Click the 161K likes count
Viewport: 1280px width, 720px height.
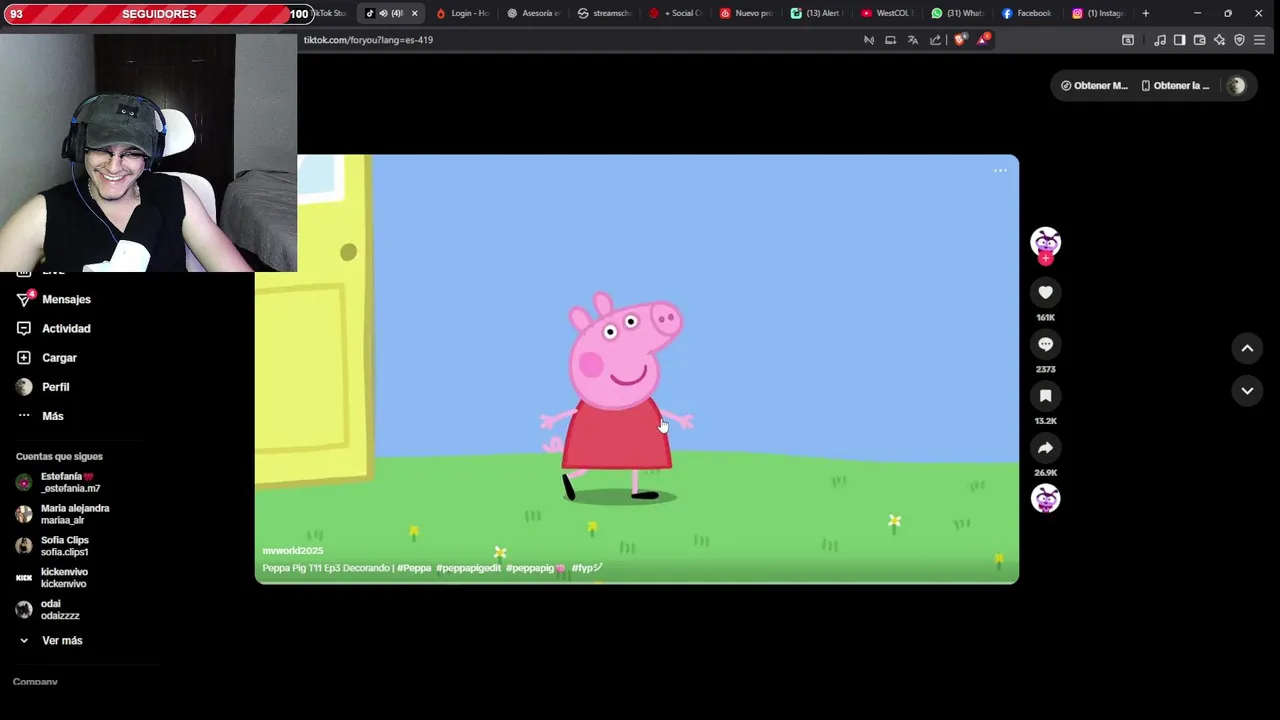(1045, 318)
